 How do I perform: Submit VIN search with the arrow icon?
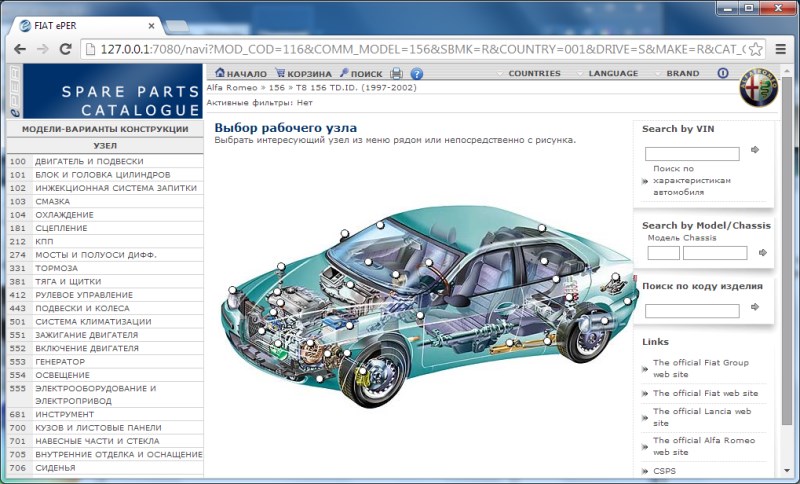coord(755,150)
